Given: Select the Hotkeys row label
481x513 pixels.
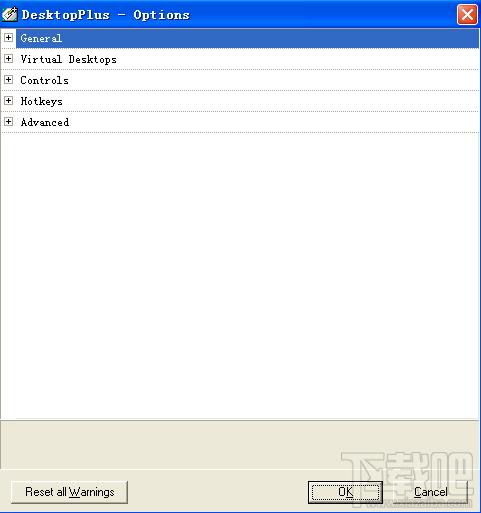Looking at the screenshot, I should pyautogui.click(x=41, y=101).
